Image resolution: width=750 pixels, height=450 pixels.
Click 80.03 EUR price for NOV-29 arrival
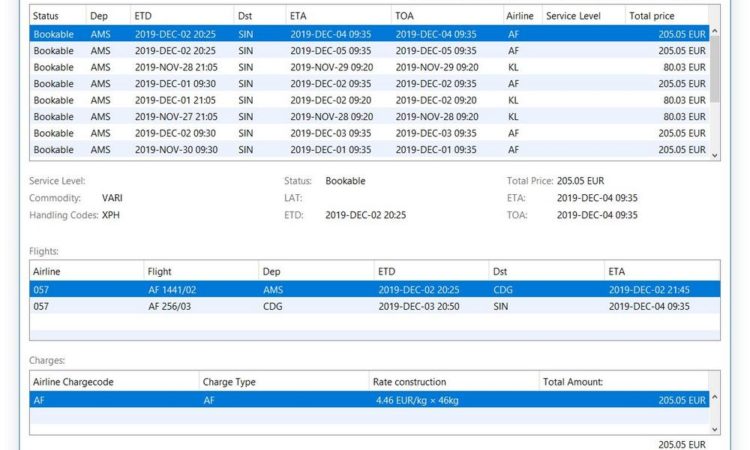point(684,67)
